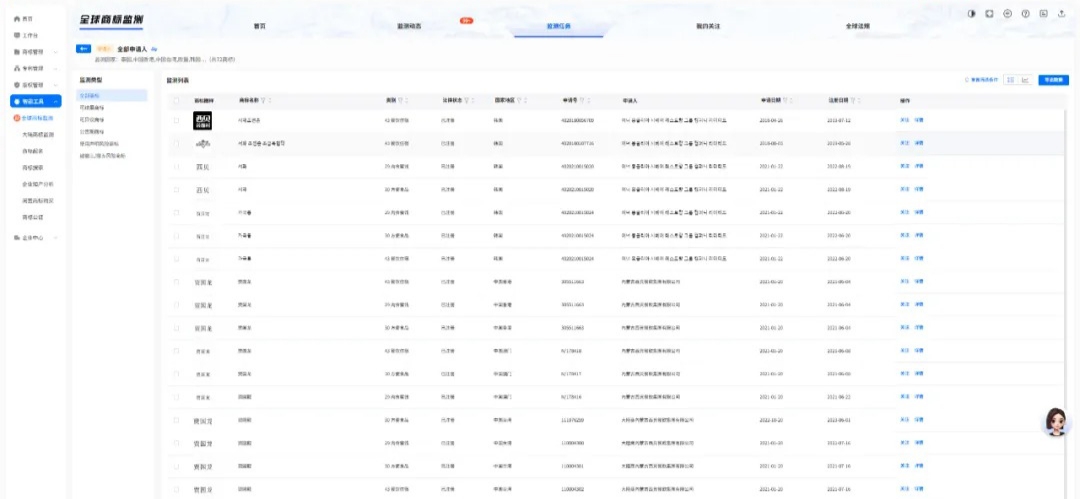
Task: Click the upload icon at top-right corner
Action: click(x=1061, y=13)
